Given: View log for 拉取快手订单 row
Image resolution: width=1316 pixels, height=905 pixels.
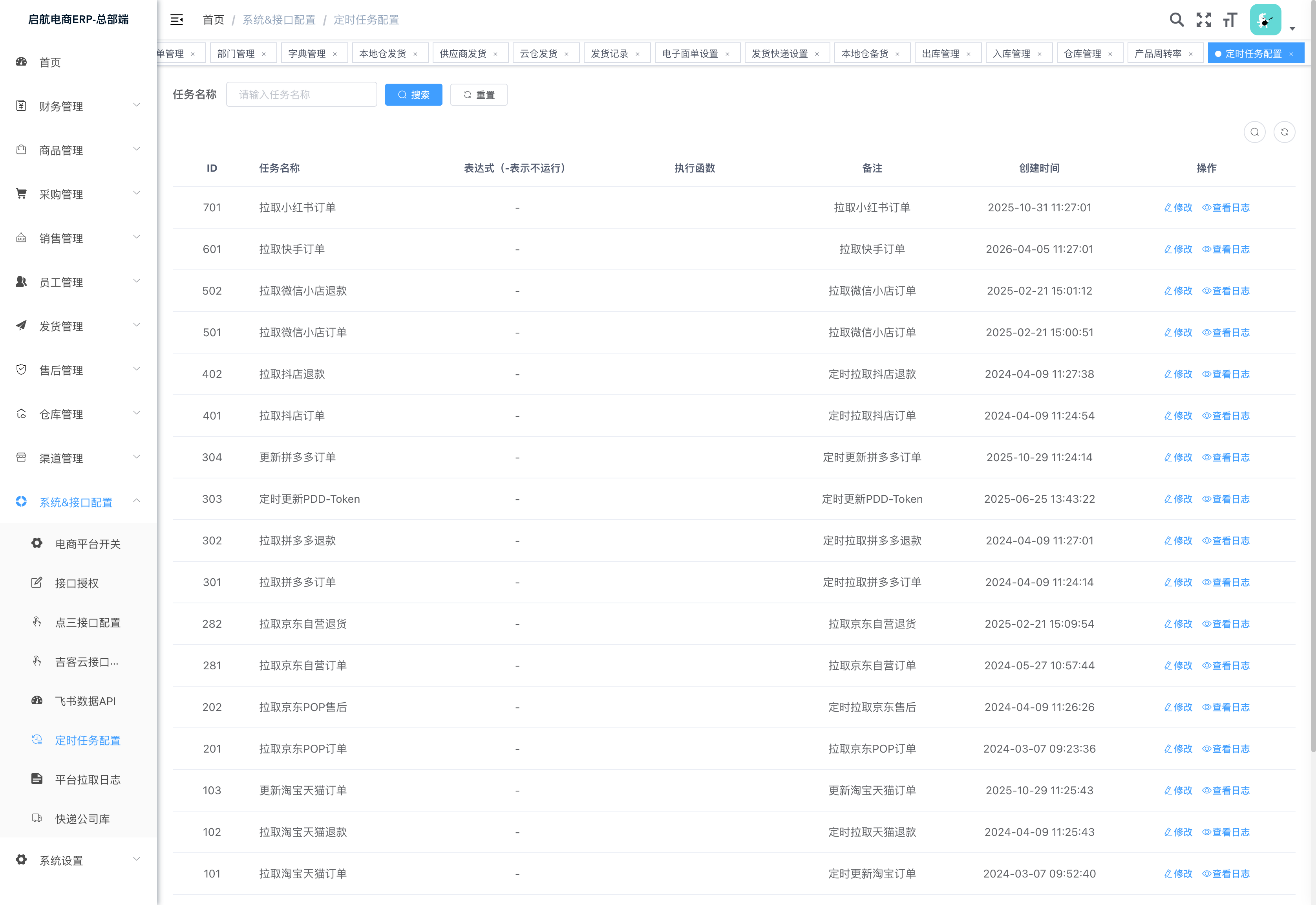Looking at the screenshot, I should [x=1226, y=249].
